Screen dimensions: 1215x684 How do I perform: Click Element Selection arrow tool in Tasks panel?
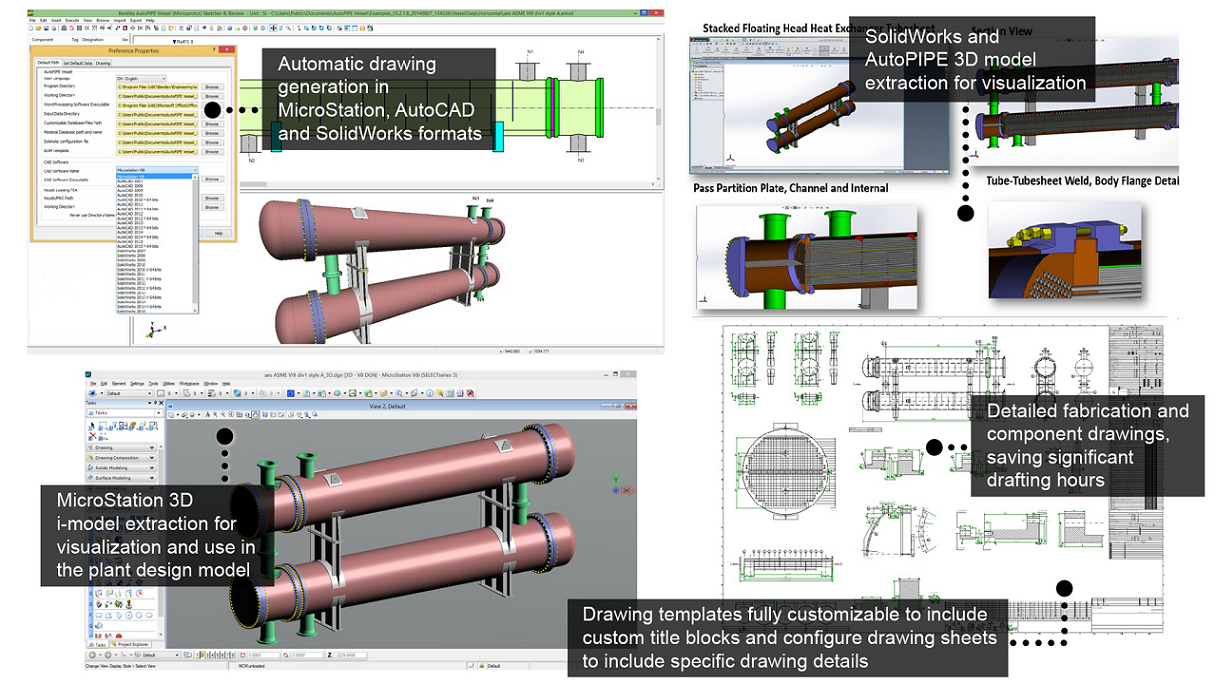[92, 426]
